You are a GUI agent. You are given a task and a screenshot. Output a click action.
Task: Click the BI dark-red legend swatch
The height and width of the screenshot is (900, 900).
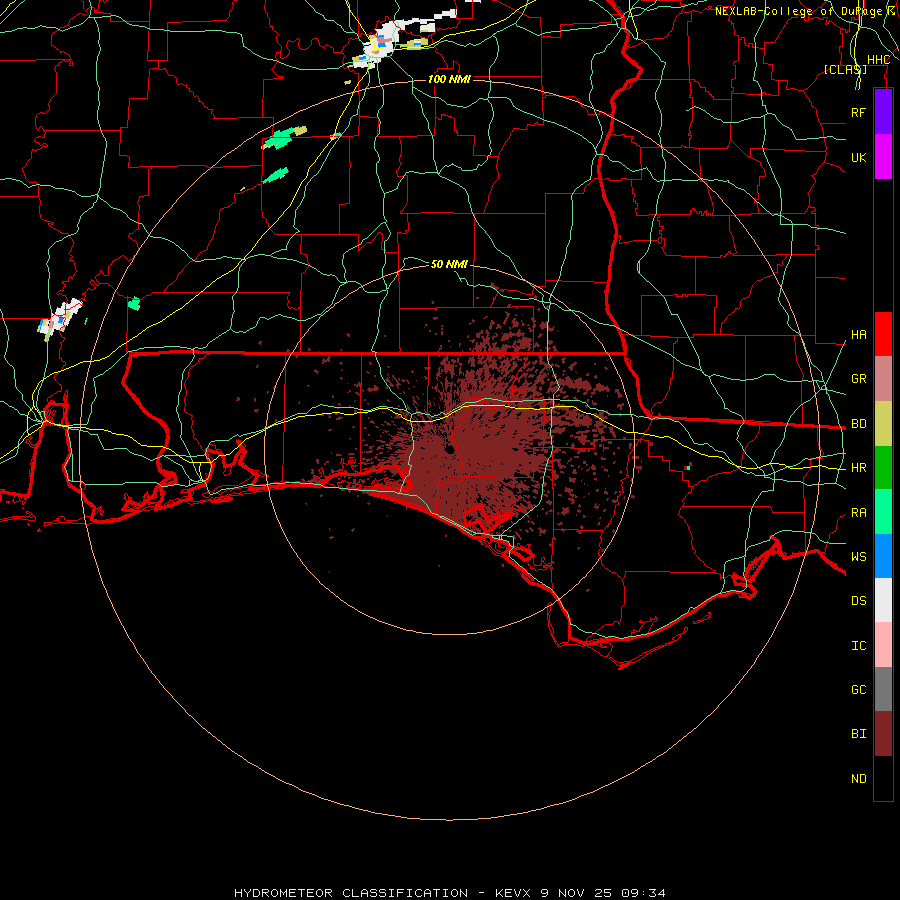(883, 734)
